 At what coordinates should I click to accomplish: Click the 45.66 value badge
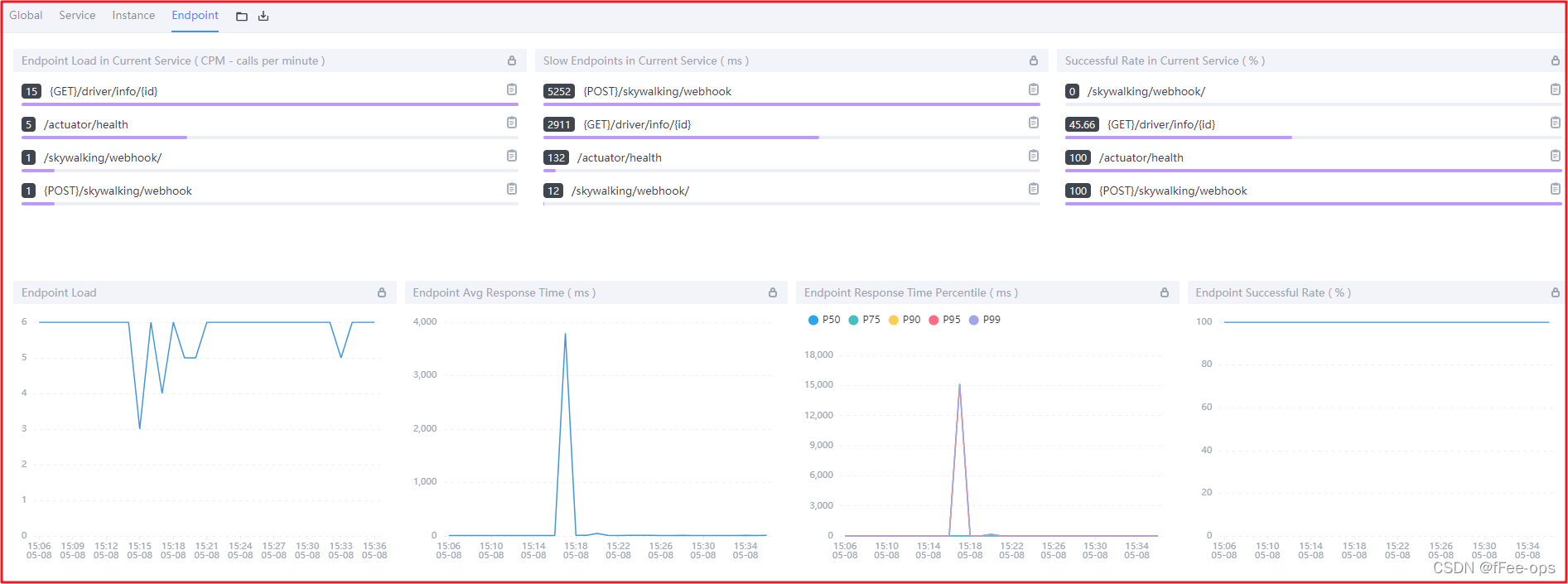coord(1082,124)
